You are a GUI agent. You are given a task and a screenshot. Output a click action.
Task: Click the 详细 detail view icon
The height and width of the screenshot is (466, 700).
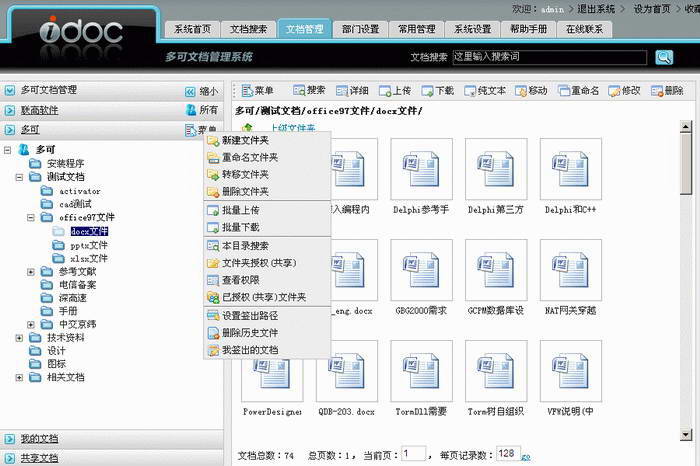pos(342,91)
